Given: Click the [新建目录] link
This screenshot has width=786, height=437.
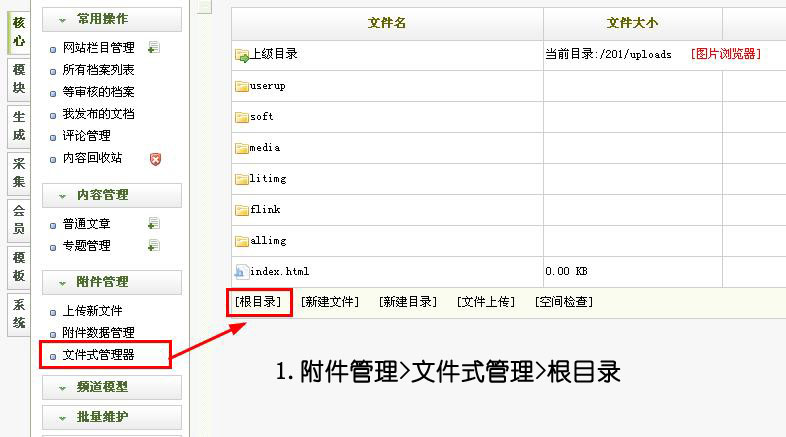Looking at the screenshot, I should click(x=407, y=301).
